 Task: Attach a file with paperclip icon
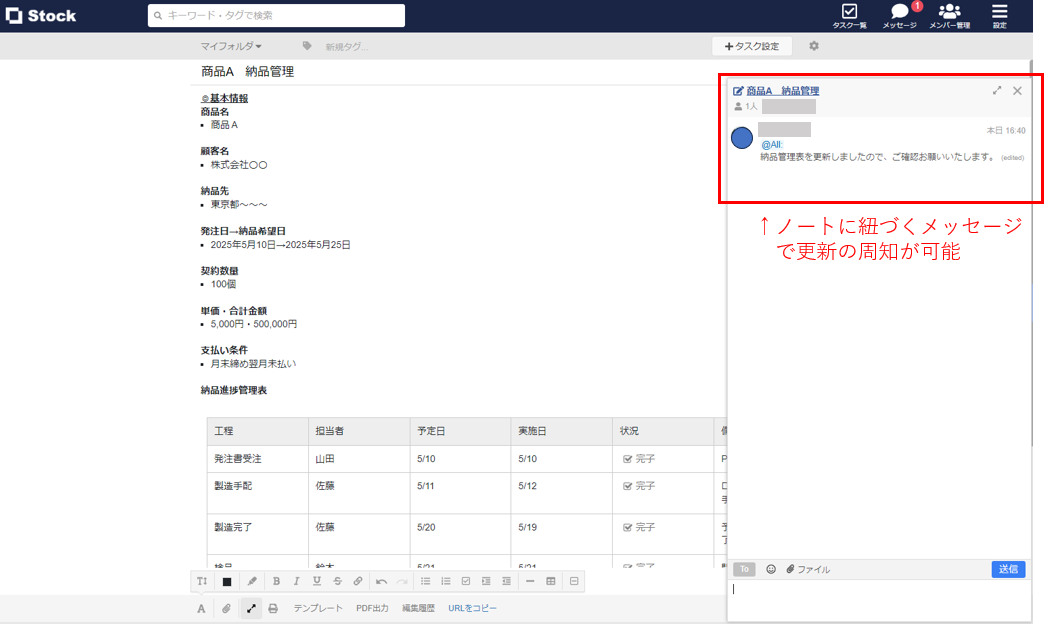[226, 609]
